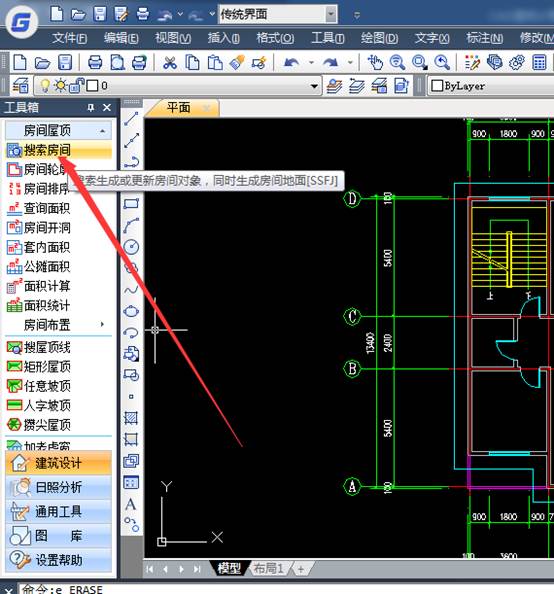Switch to the 布局1 tab
The height and width of the screenshot is (594, 554).
[x=268, y=568]
